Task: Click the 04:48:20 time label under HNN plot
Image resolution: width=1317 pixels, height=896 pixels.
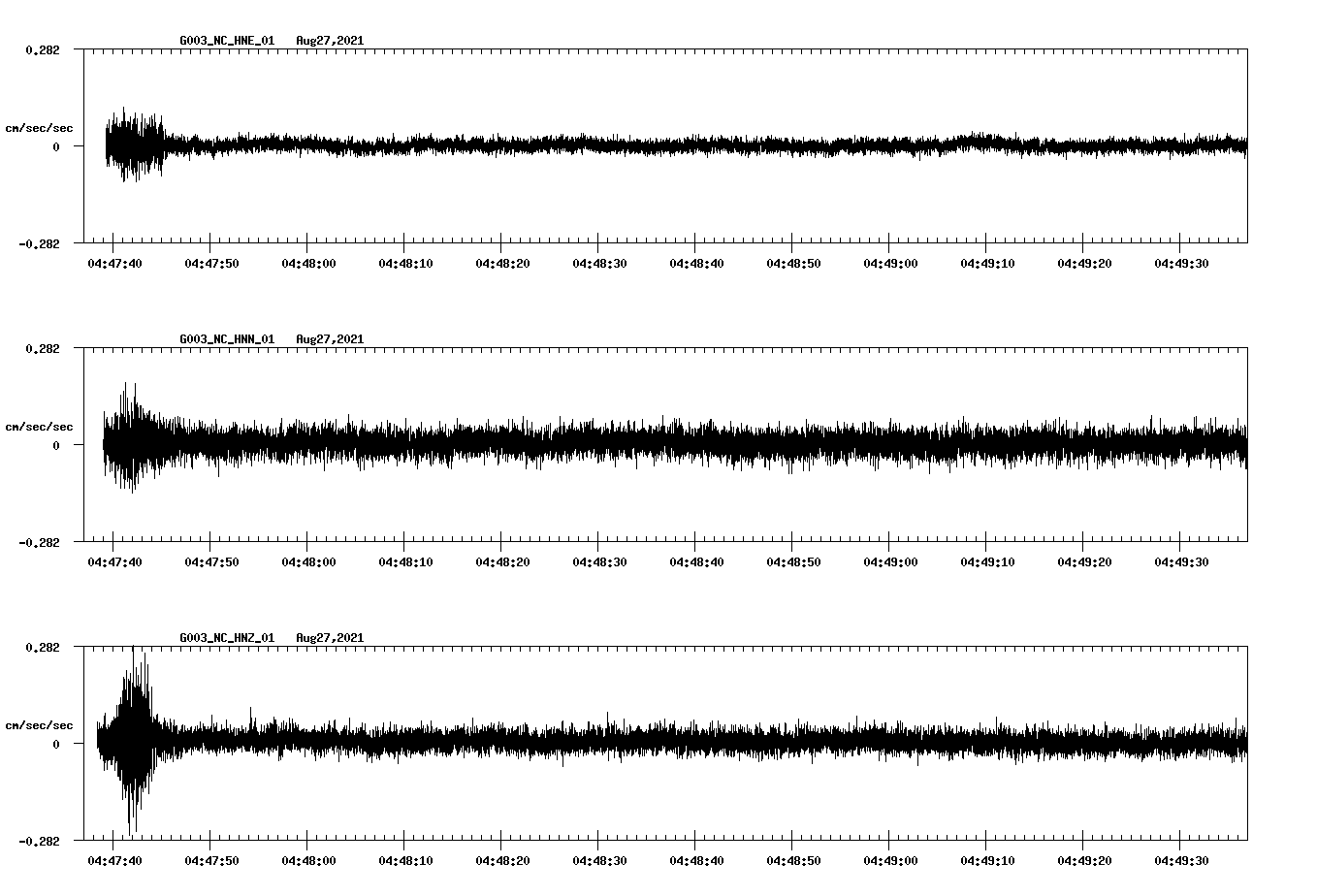Action: tap(502, 561)
